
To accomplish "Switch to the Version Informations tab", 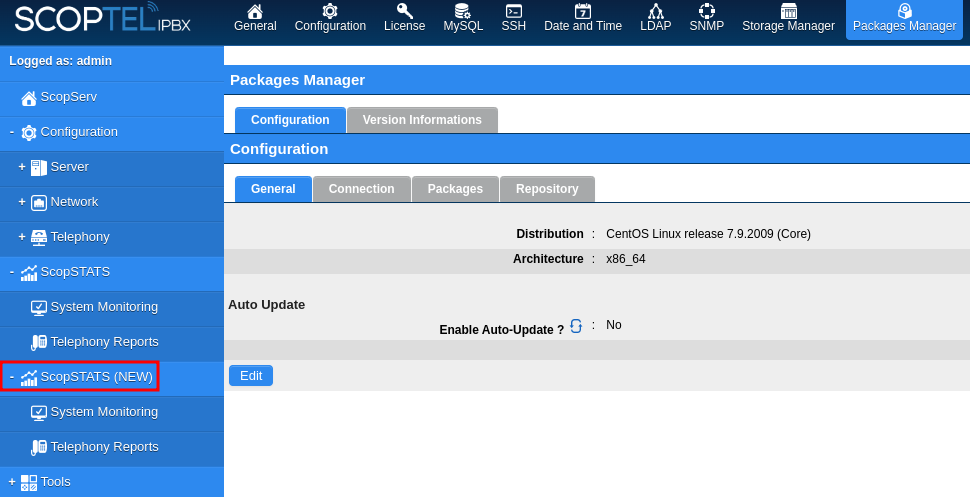I will tap(422, 120).
